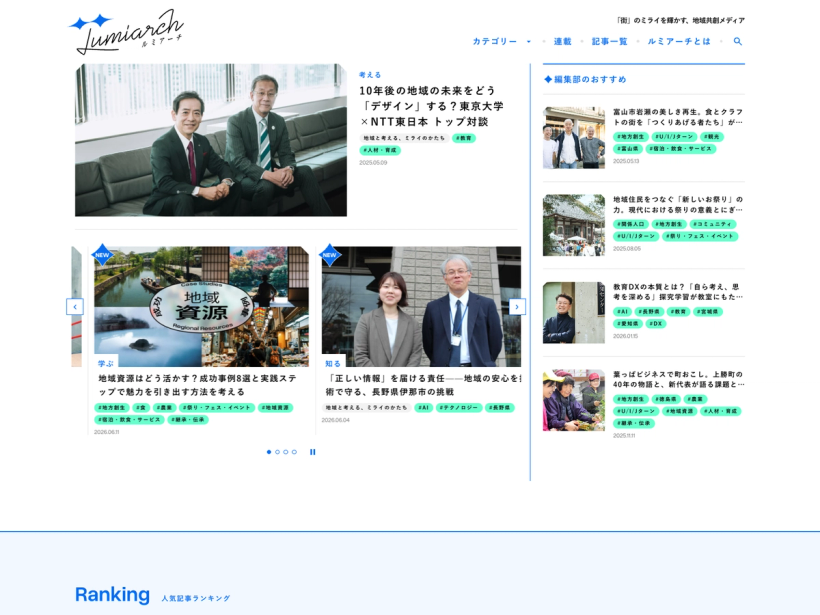Viewport: 820px width, 615px height.
Task: Open the 新しいお祭り article shrine thumbnail
Action: pyautogui.click(x=574, y=225)
